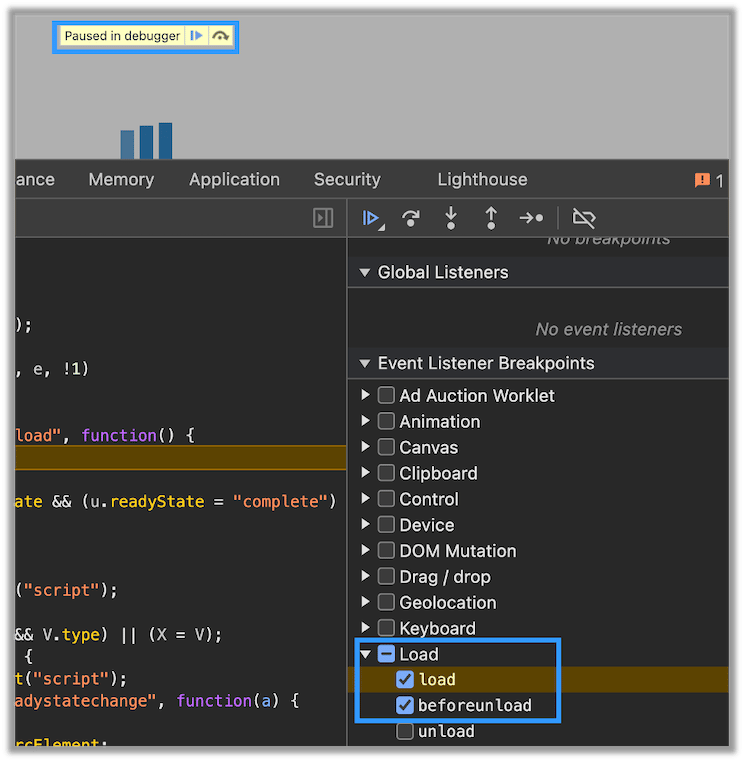Click "readyState" in the source code
744x762 pixels.
coord(157,501)
